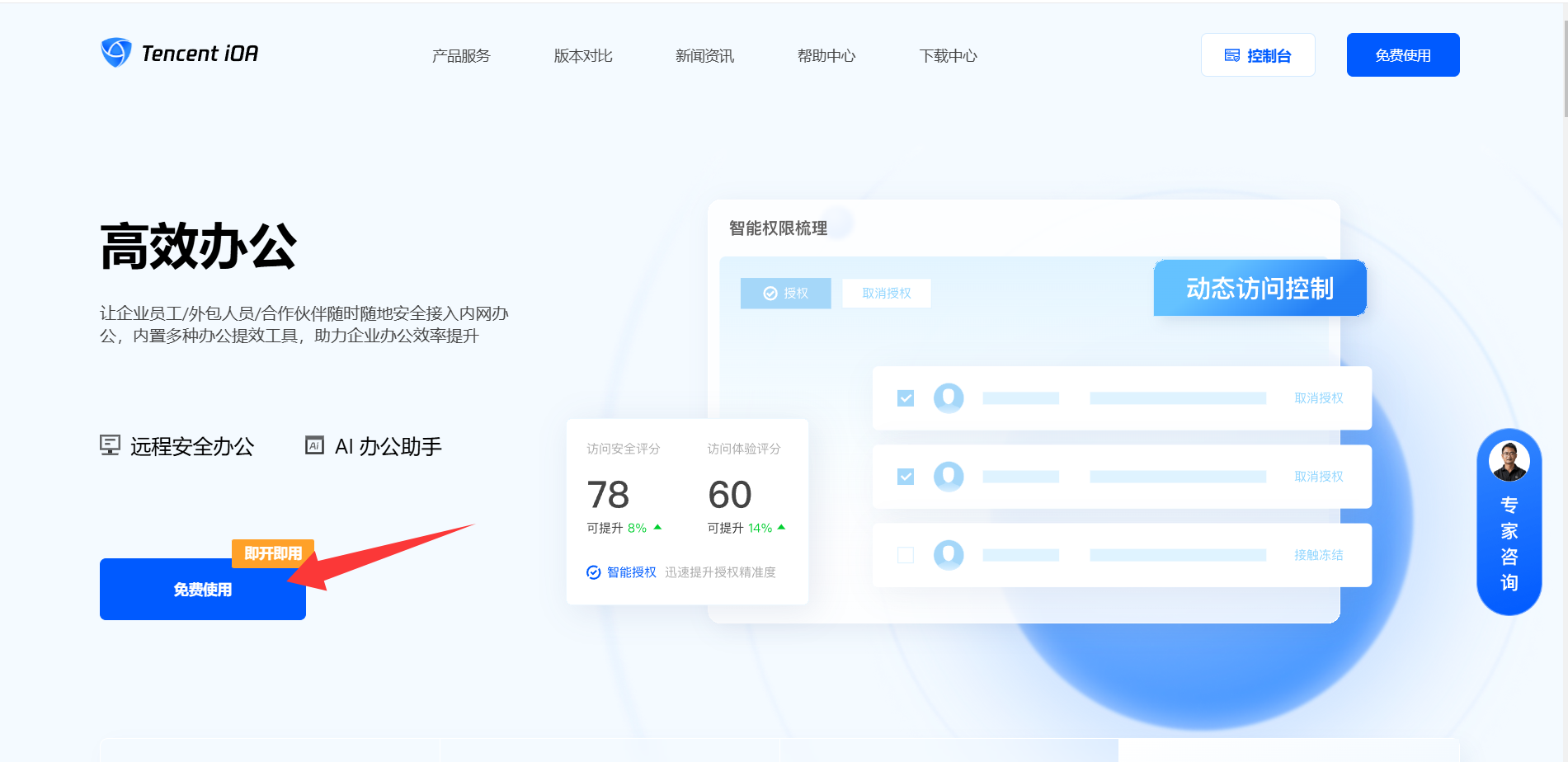Check the empty checkbox in the 接触冻结 row

[x=906, y=555]
